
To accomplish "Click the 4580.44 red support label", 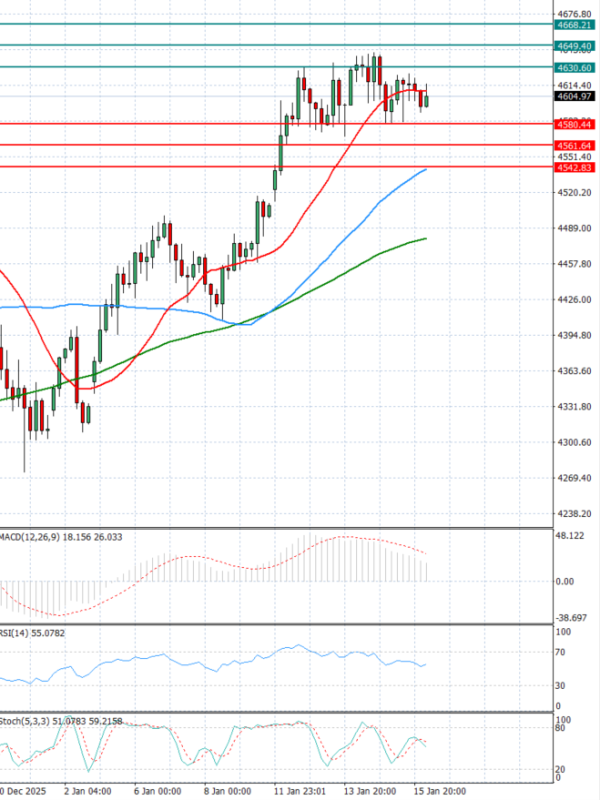I will (574, 124).
